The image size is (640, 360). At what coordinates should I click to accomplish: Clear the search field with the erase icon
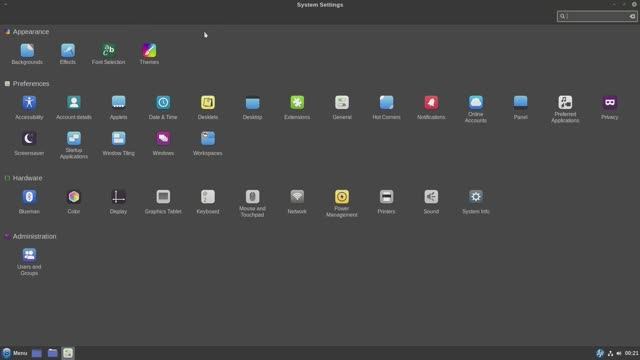click(632, 16)
